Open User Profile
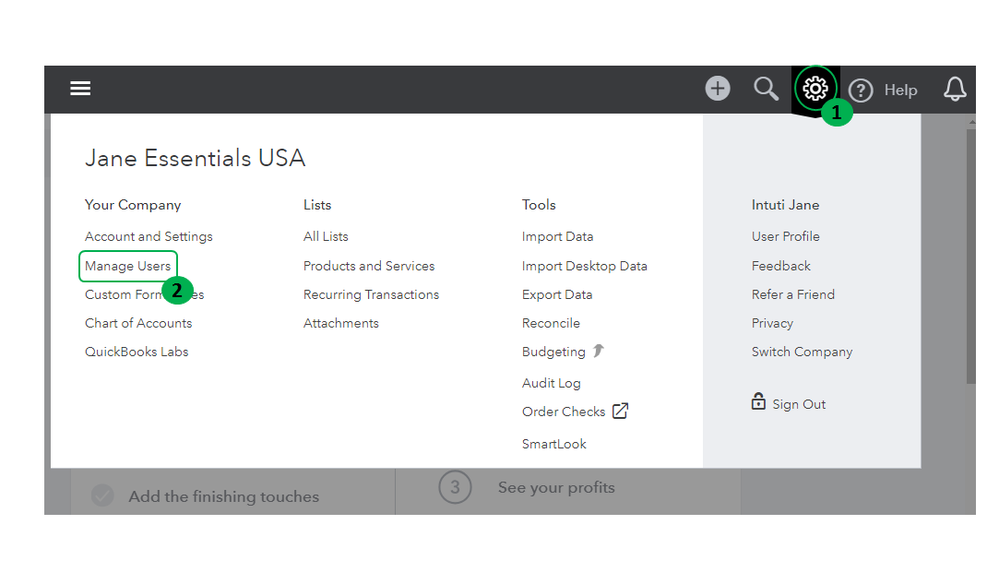The image size is (999, 562). [x=785, y=237]
